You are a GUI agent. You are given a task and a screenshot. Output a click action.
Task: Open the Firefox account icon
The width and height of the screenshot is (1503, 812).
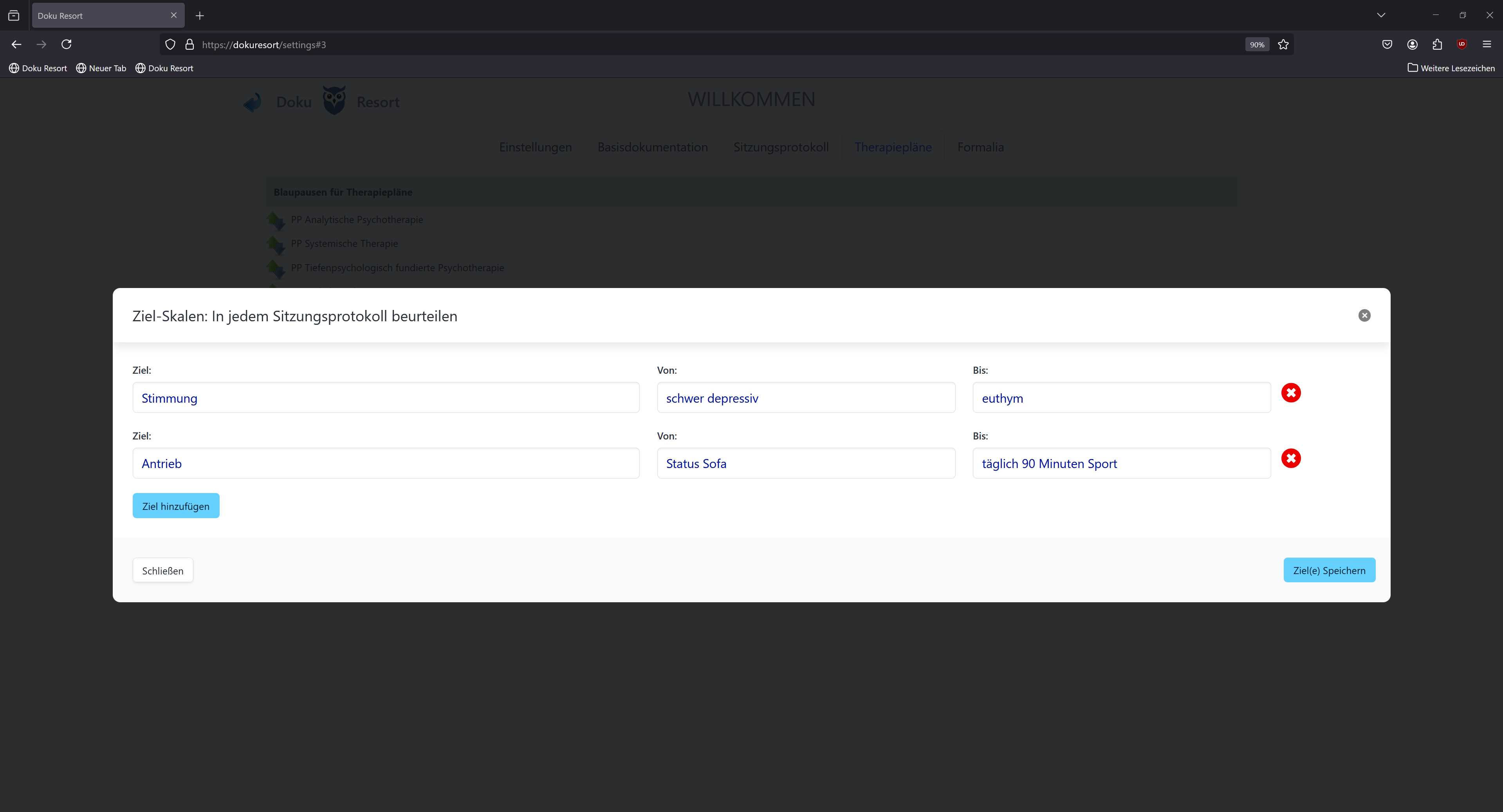(x=1412, y=44)
